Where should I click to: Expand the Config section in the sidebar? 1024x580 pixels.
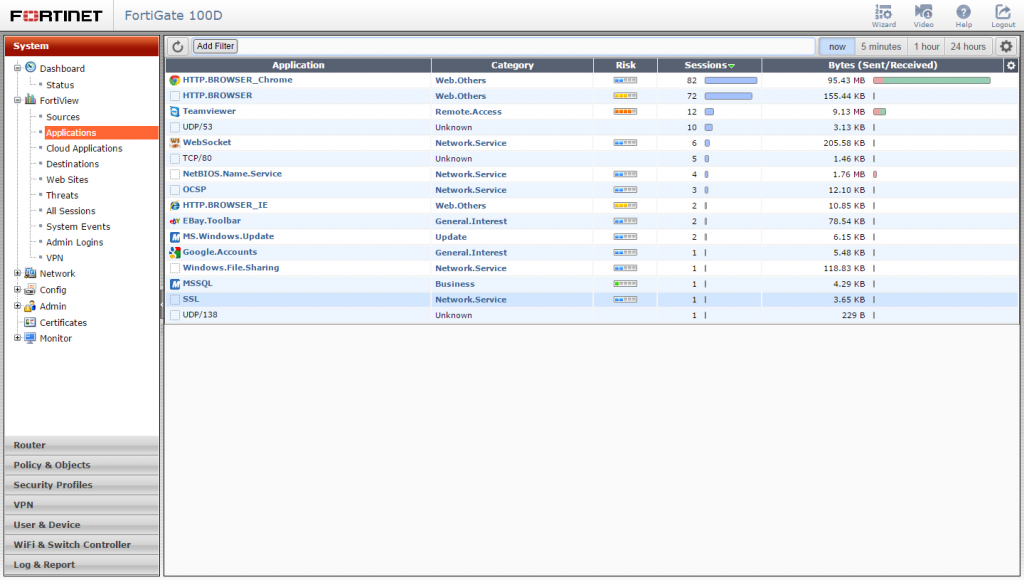coord(15,289)
